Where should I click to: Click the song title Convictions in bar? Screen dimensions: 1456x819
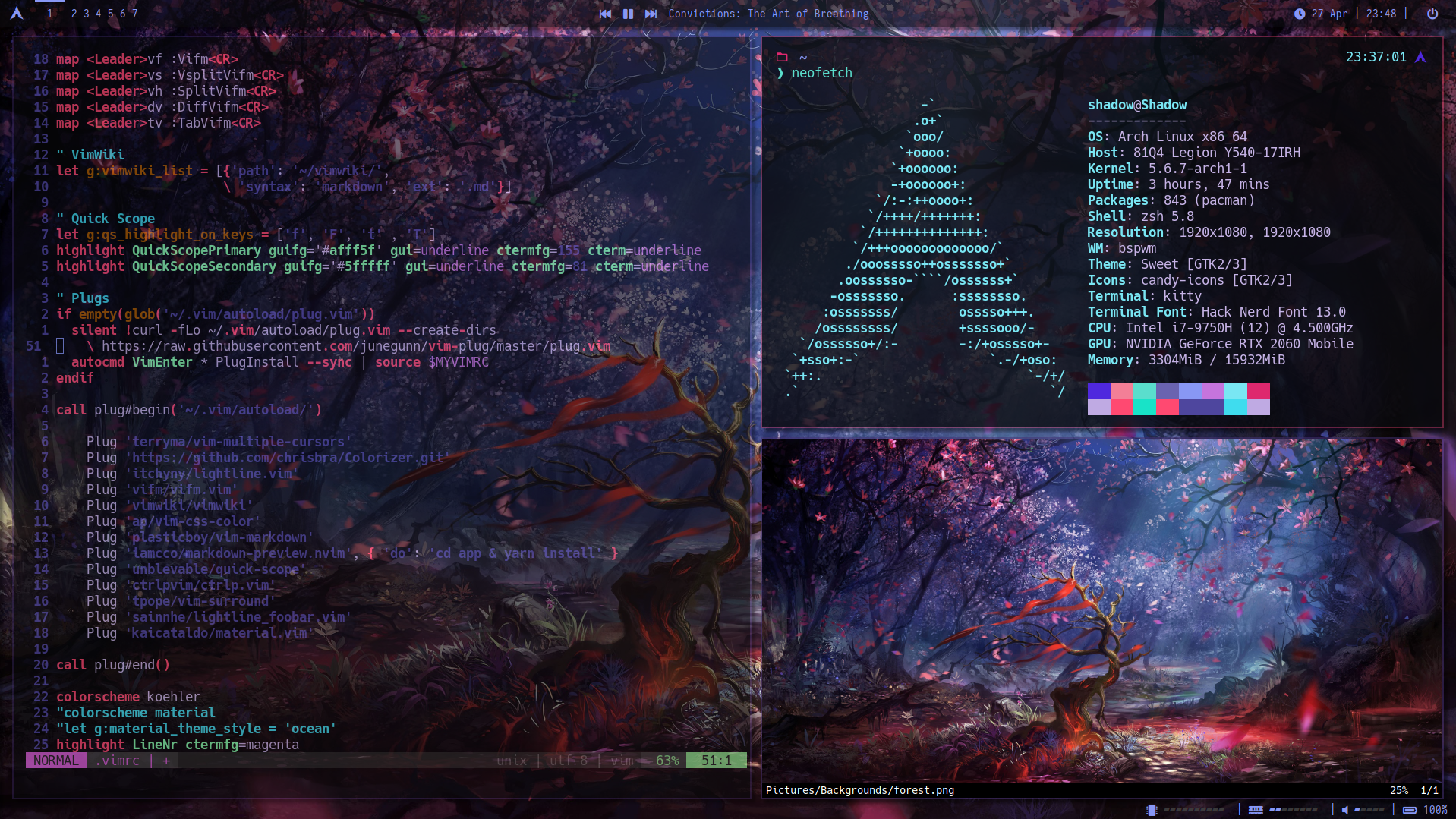768,14
